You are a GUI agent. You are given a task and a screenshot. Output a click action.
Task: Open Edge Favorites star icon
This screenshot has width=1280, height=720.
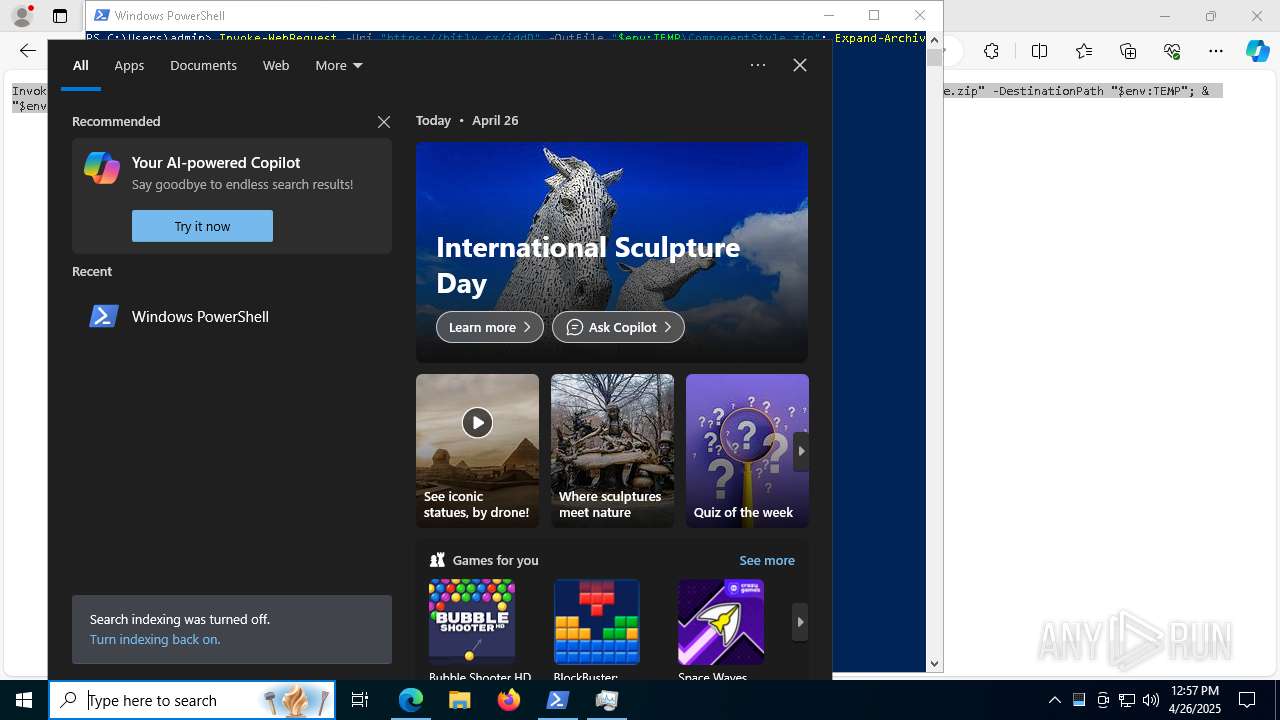(1084, 51)
